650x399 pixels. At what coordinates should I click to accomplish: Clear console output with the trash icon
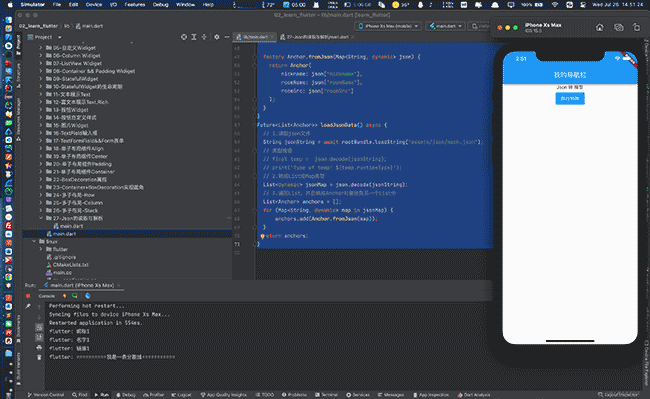point(39,357)
